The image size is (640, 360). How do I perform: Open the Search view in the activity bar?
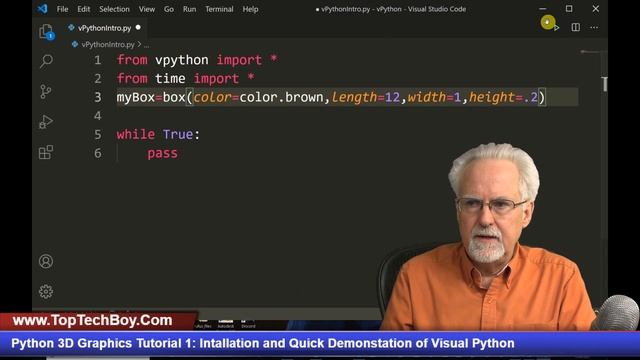point(46,62)
